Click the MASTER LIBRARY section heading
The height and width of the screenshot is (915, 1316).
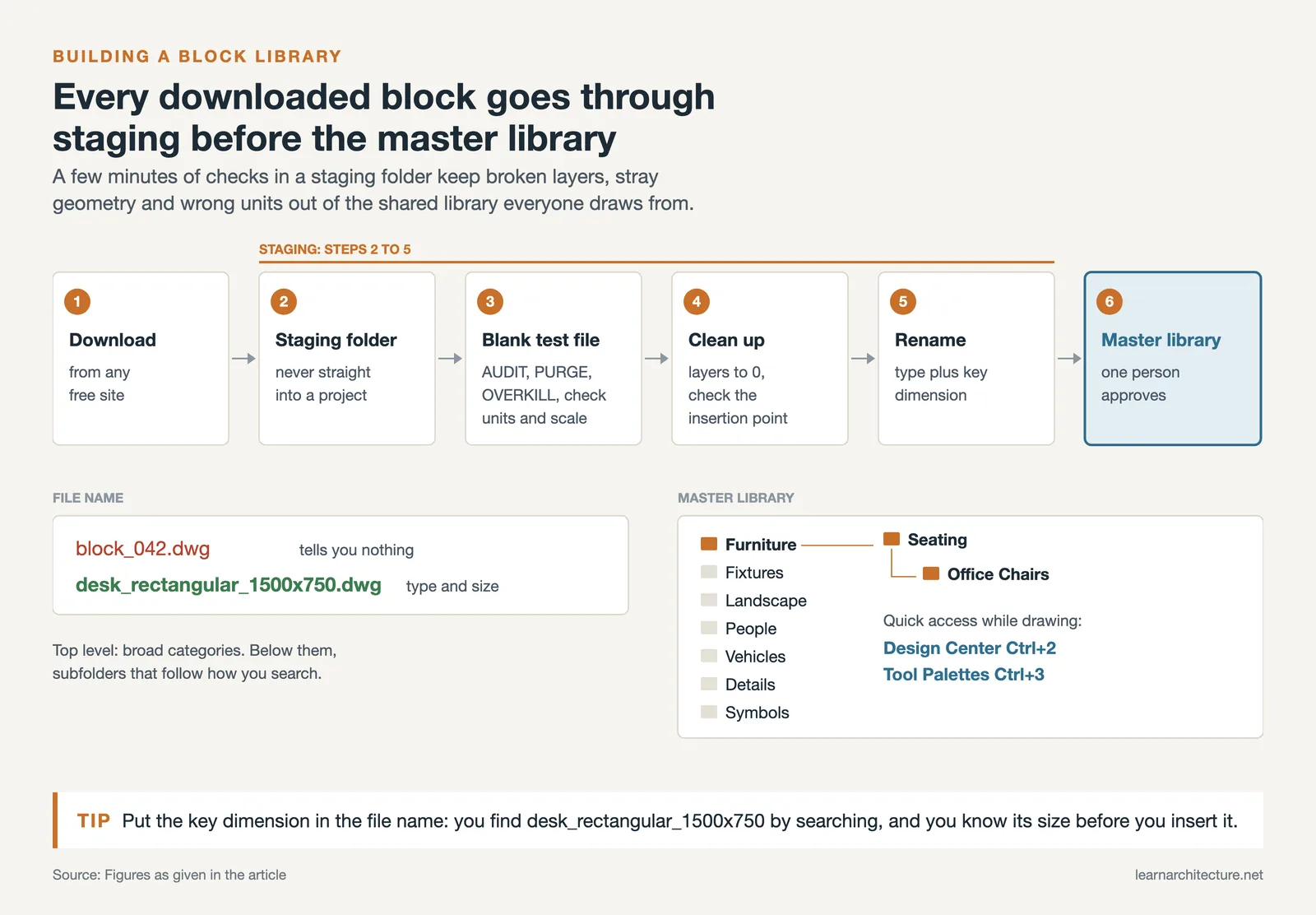pyautogui.click(x=736, y=498)
